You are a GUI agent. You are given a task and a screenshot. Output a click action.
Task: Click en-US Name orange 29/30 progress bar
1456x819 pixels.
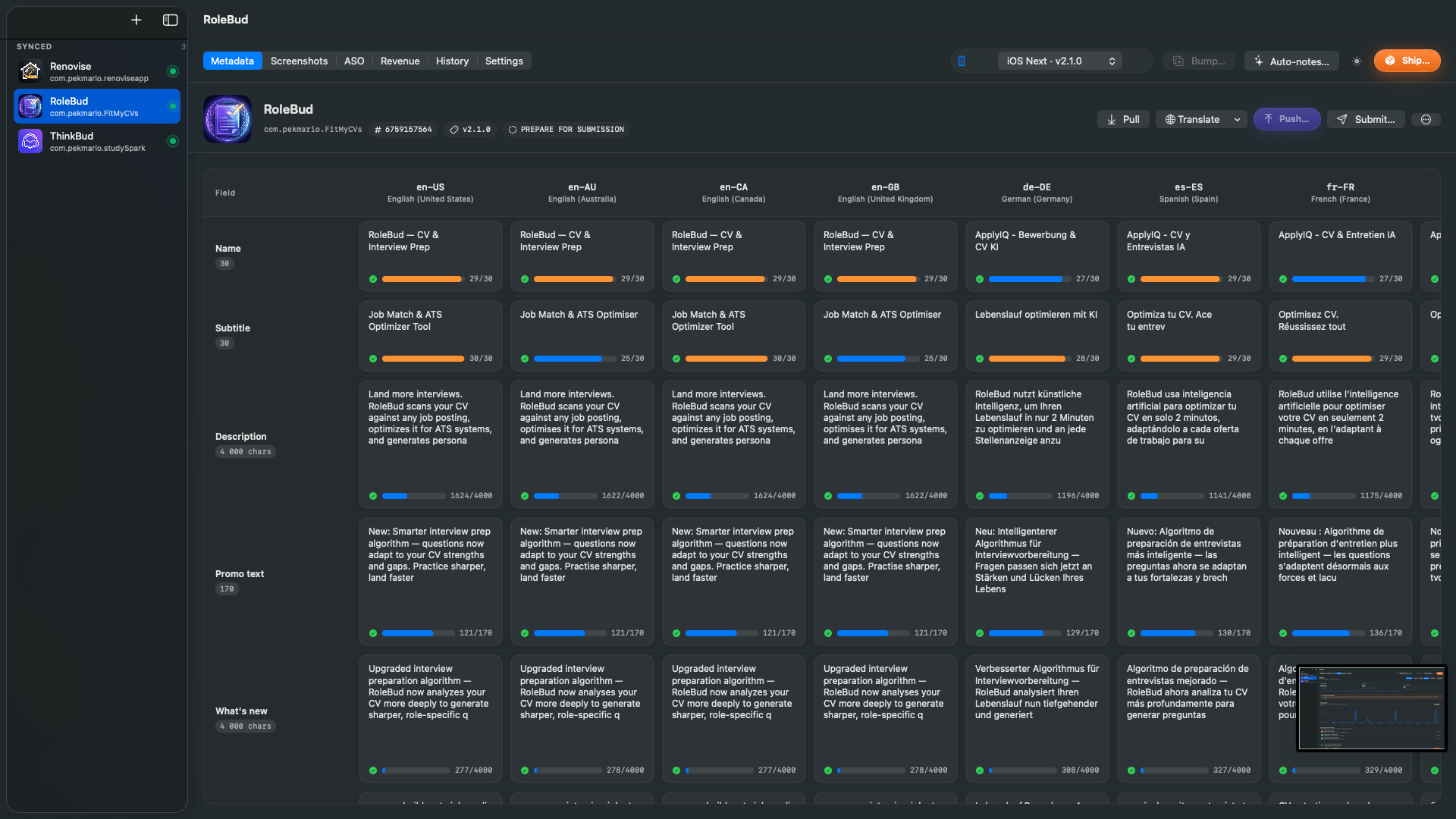422,279
